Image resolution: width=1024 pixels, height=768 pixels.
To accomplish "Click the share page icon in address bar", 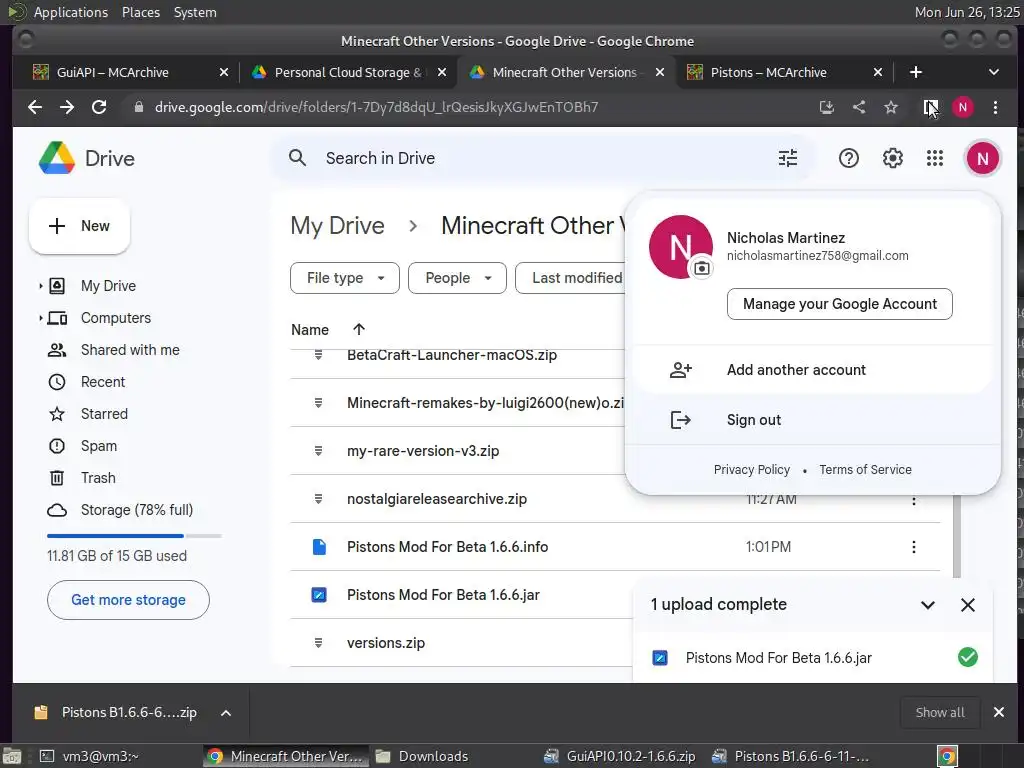I will click(x=859, y=107).
